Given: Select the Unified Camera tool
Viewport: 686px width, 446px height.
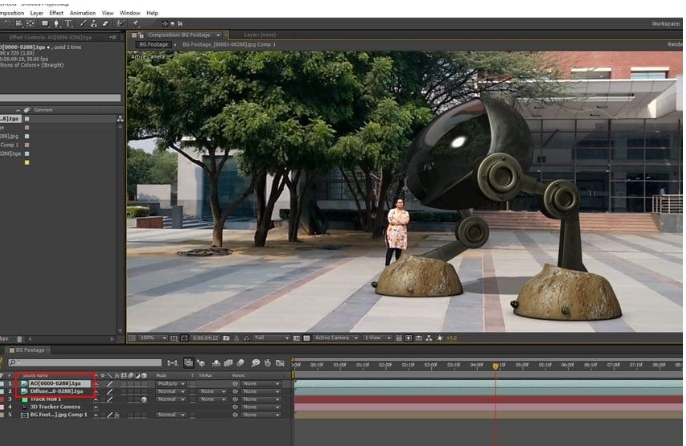Looking at the screenshot, I should pos(19,24).
